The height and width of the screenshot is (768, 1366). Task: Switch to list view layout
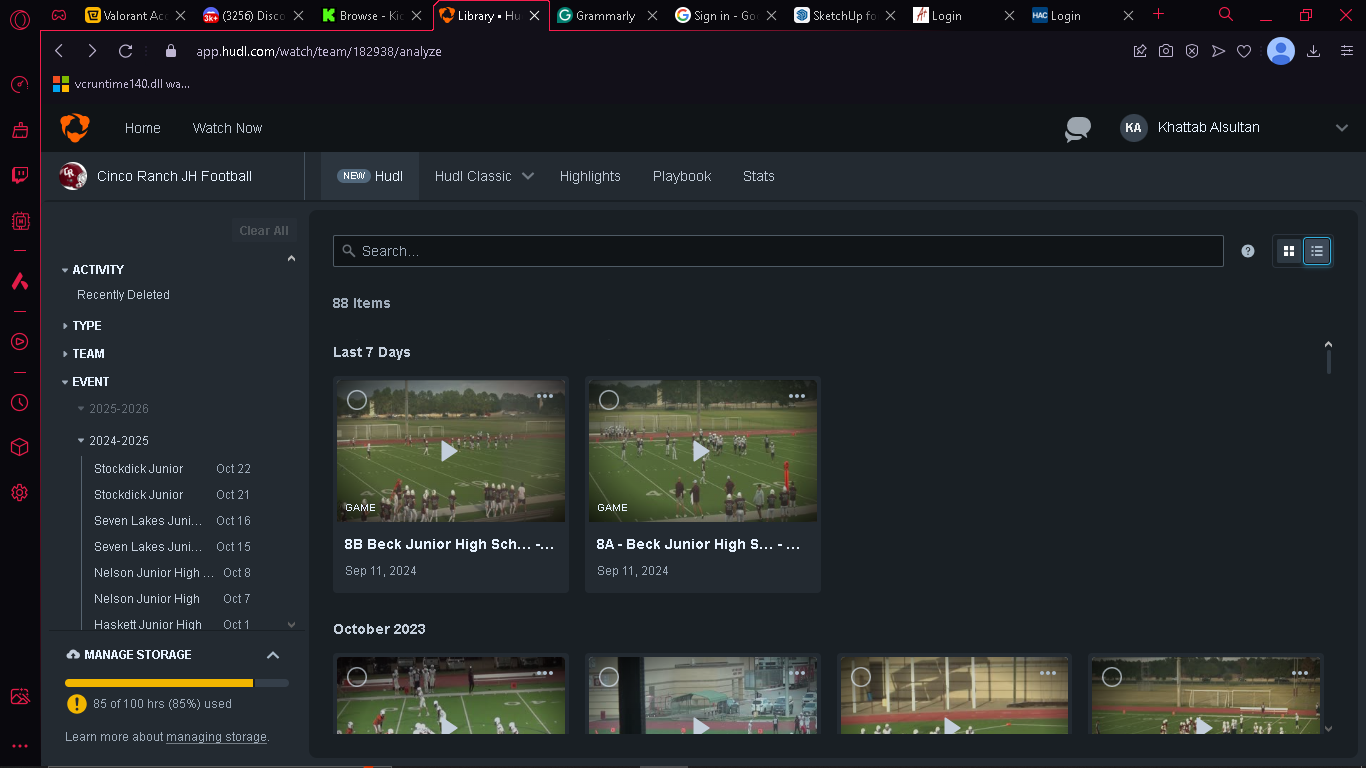click(x=1317, y=251)
